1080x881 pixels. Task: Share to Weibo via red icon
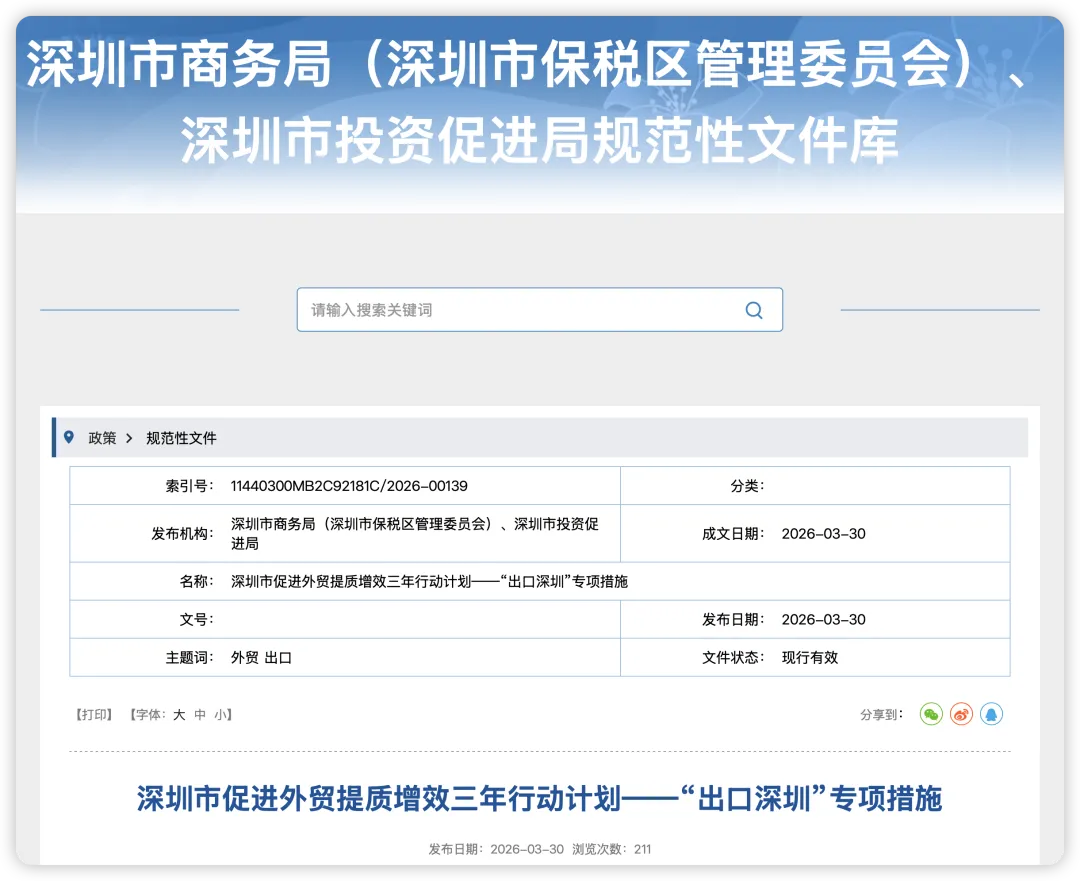click(x=961, y=714)
